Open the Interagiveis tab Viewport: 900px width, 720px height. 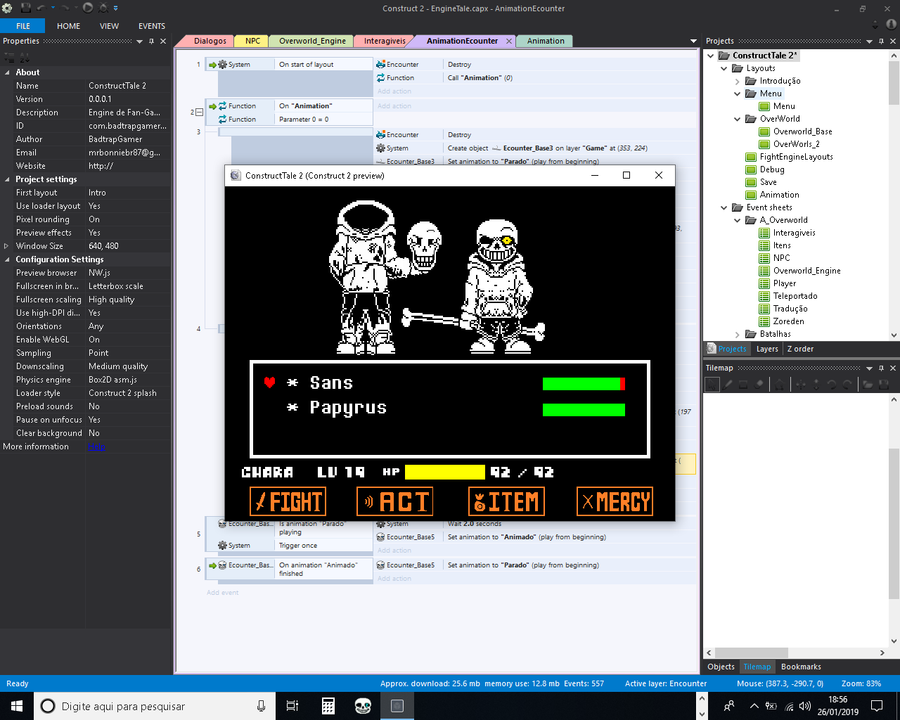pos(385,41)
